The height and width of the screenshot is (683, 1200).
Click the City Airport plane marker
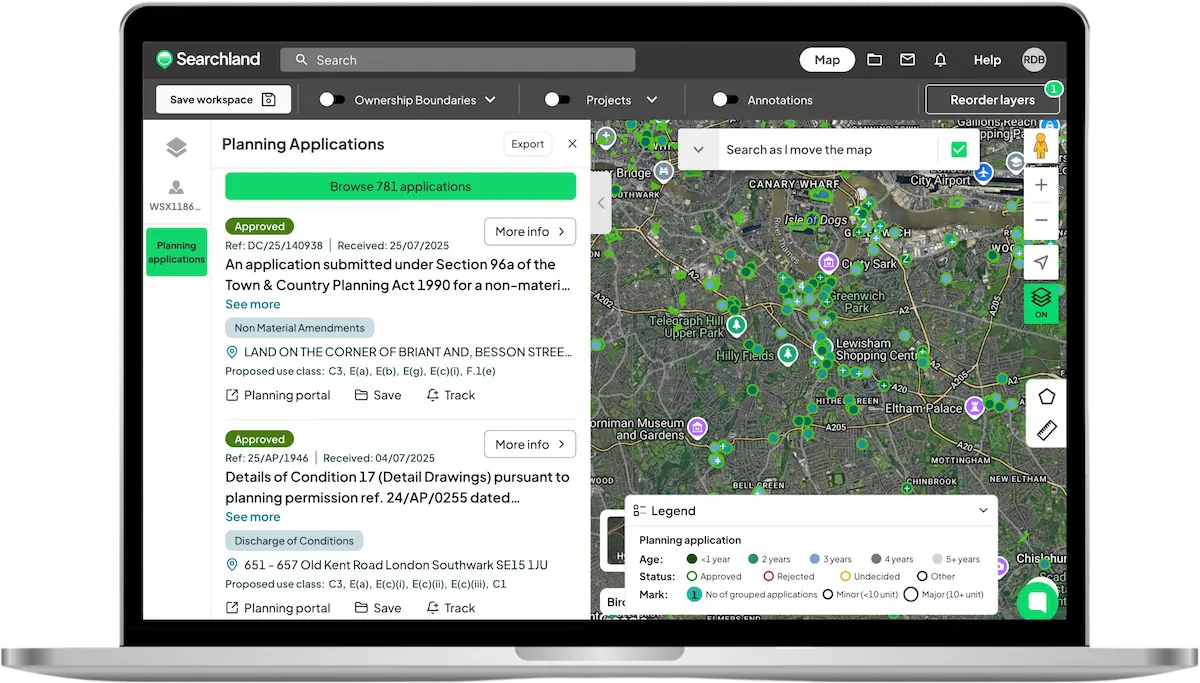click(x=985, y=172)
